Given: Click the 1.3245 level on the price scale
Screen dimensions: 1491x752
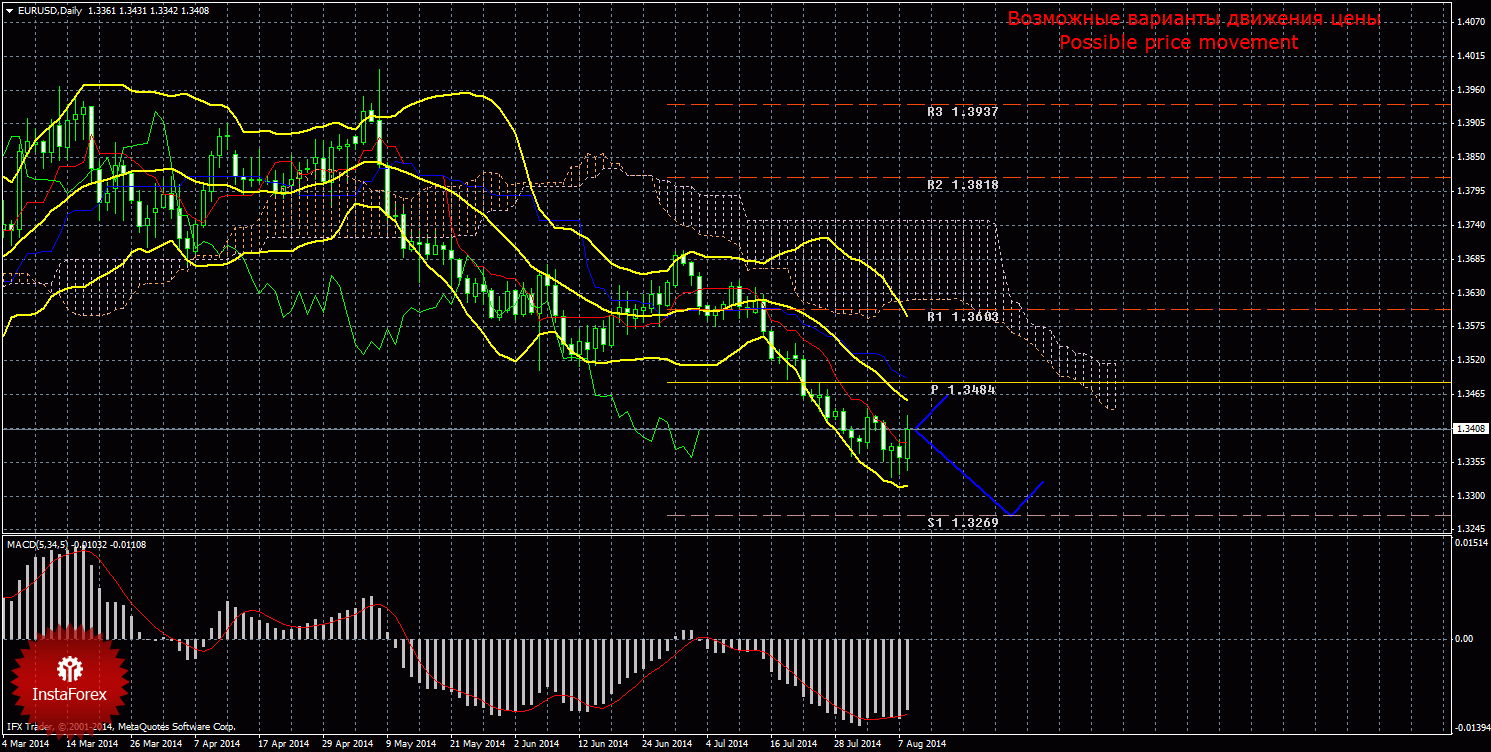Looking at the screenshot, I should pos(1472,529).
